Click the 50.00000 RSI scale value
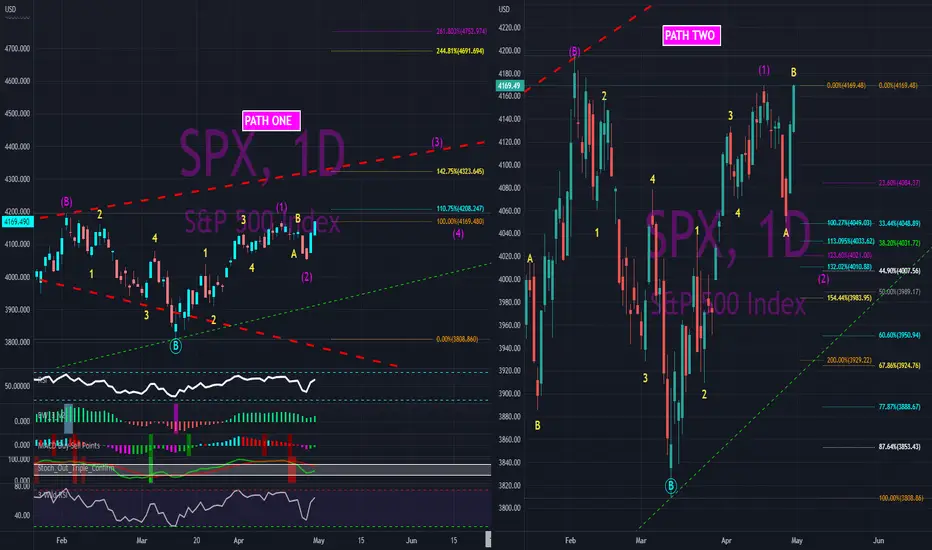The image size is (932, 550). 17,386
